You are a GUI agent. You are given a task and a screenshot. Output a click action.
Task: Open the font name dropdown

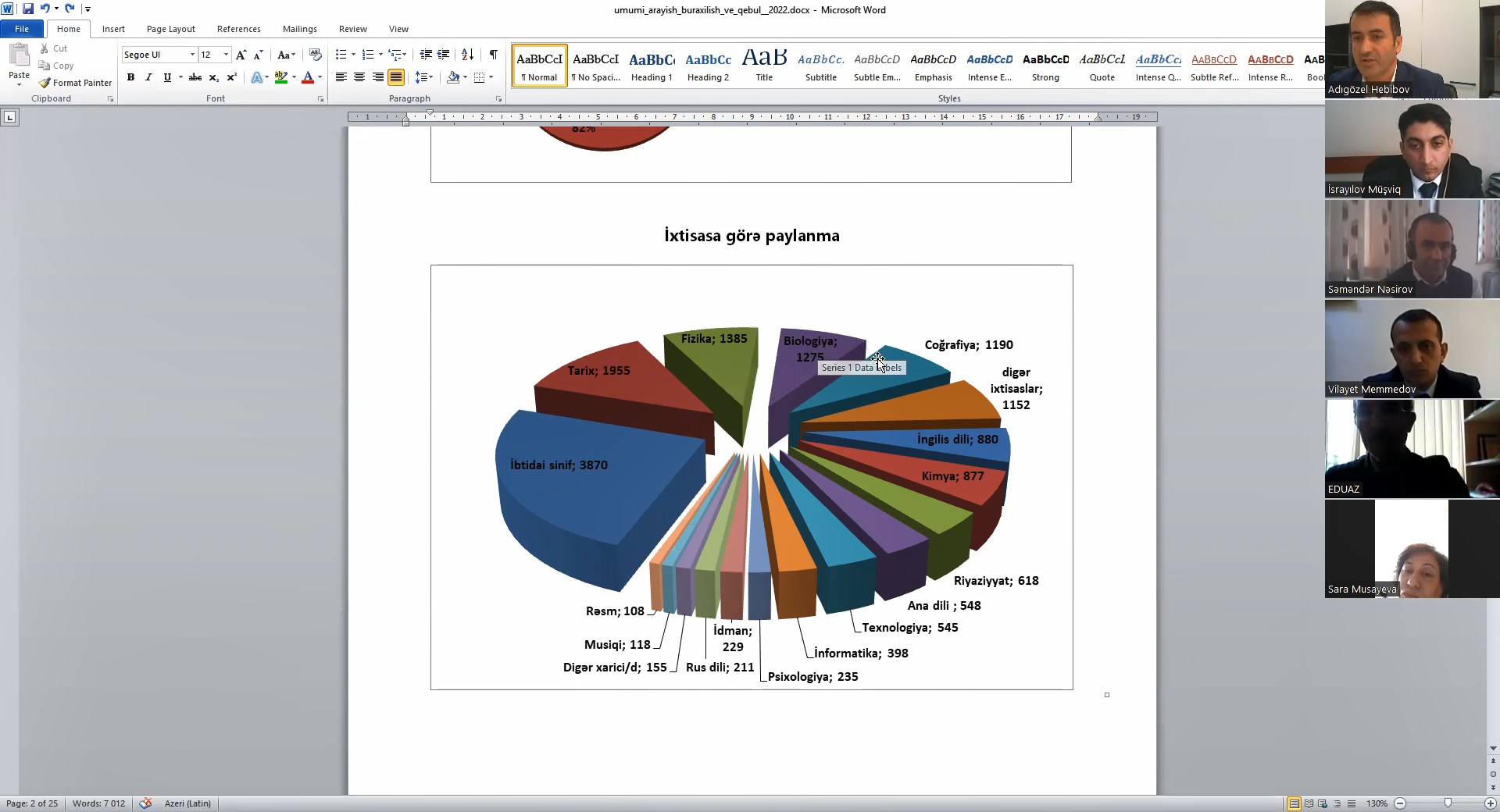click(x=192, y=55)
